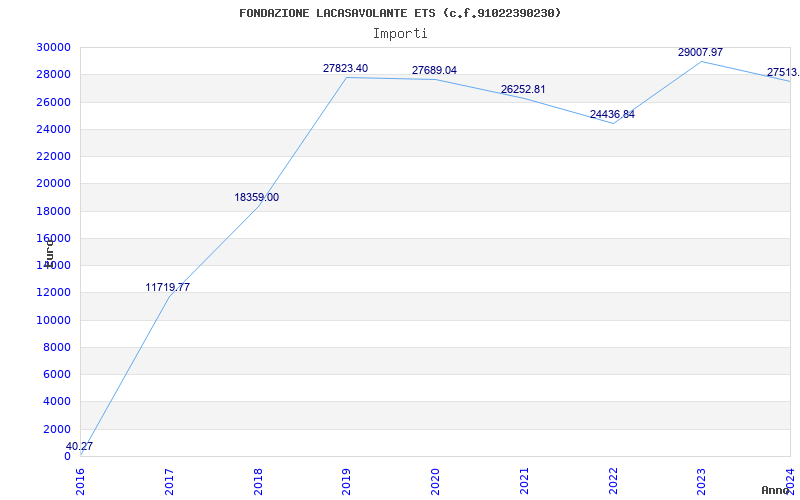Viewport: 800px width, 500px height.
Task: Select the 40.27 data label
Action: point(79,446)
